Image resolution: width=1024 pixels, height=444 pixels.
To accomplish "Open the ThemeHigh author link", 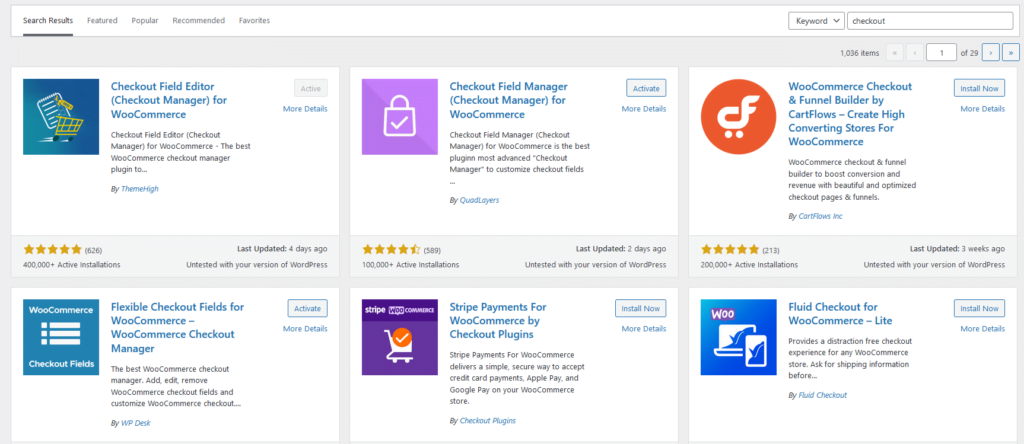I will (139, 188).
